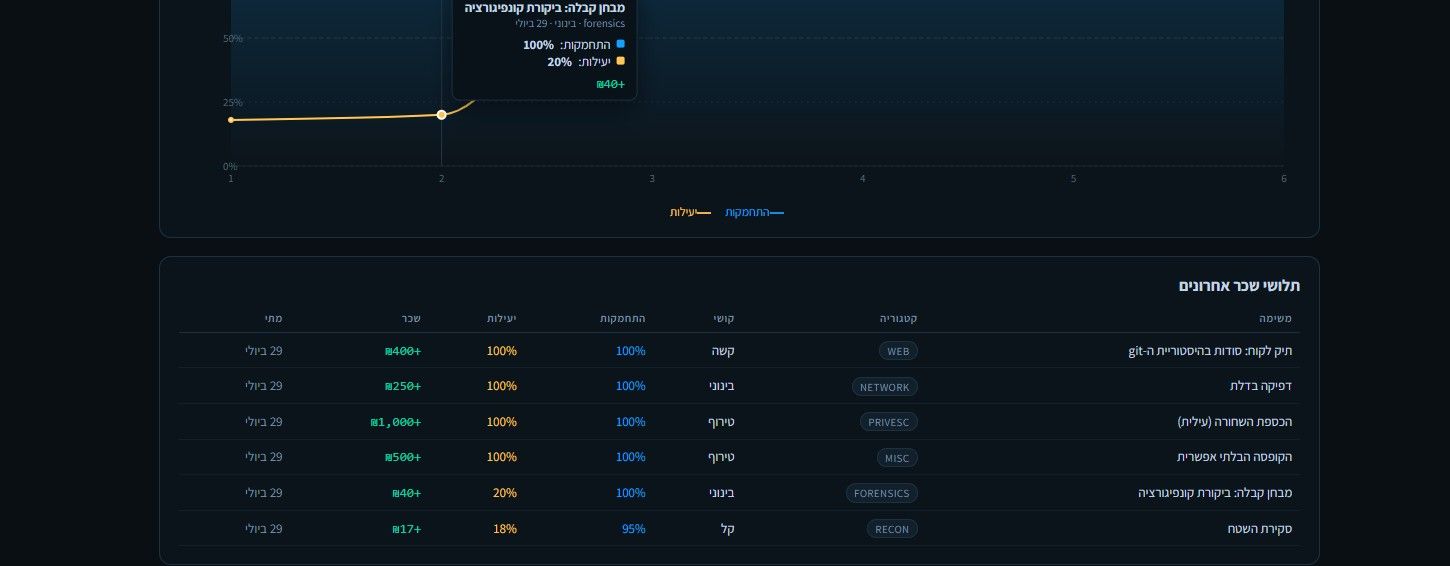Click the PRIVESC category badge
The width and height of the screenshot is (1450, 566).
click(888, 422)
